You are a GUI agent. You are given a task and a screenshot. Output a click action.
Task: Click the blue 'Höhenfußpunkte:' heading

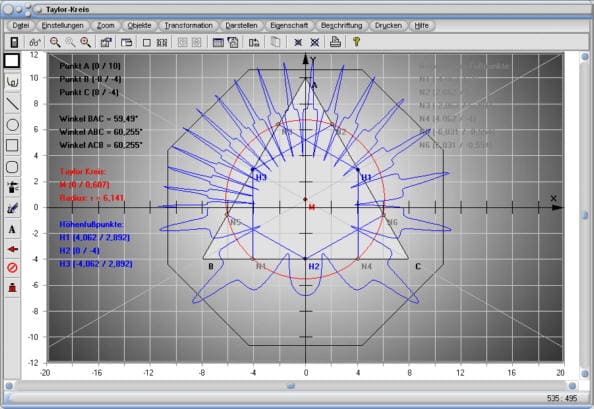[91, 224]
